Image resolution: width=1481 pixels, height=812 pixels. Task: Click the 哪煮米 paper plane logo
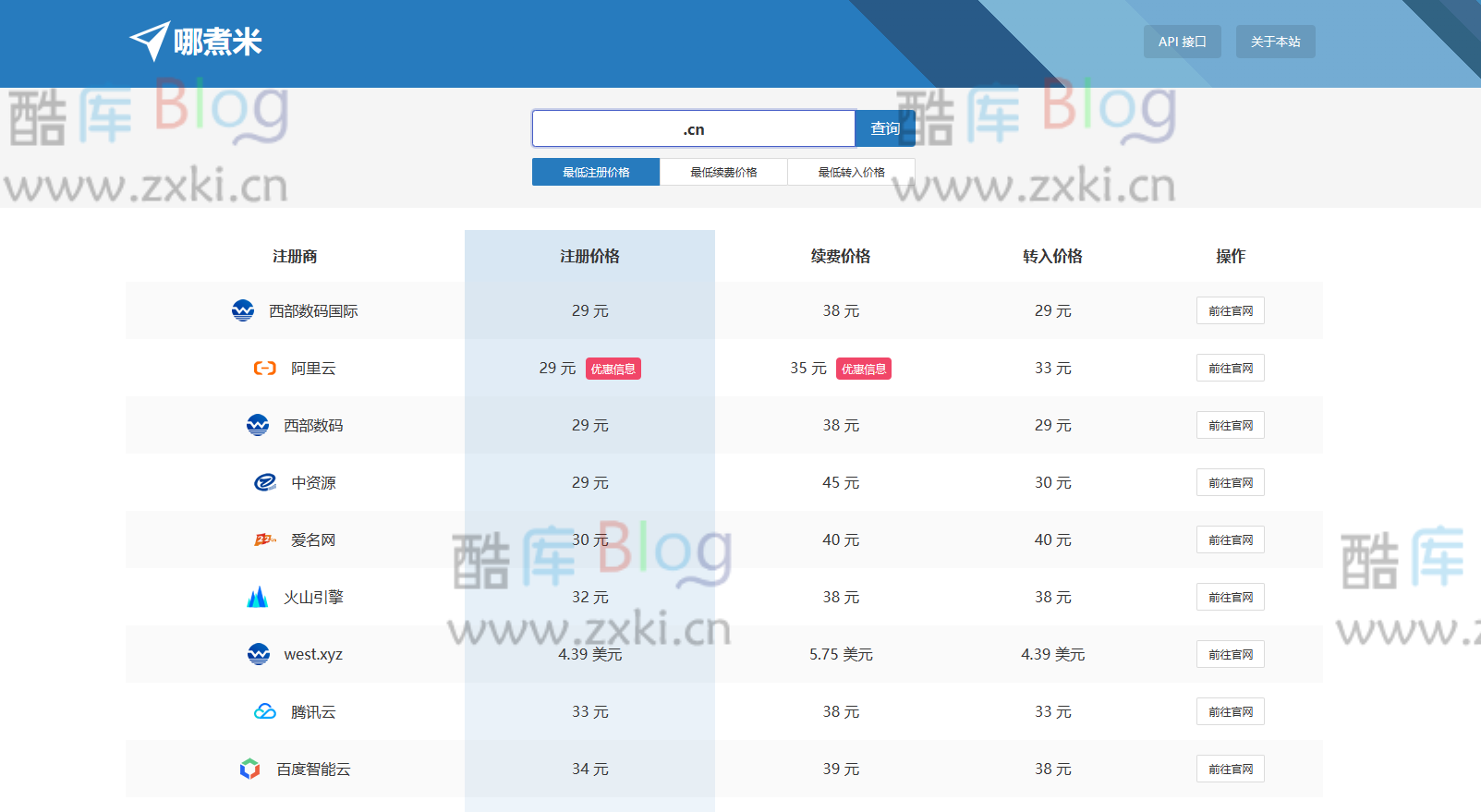pyautogui.click(x=196, y=42)
